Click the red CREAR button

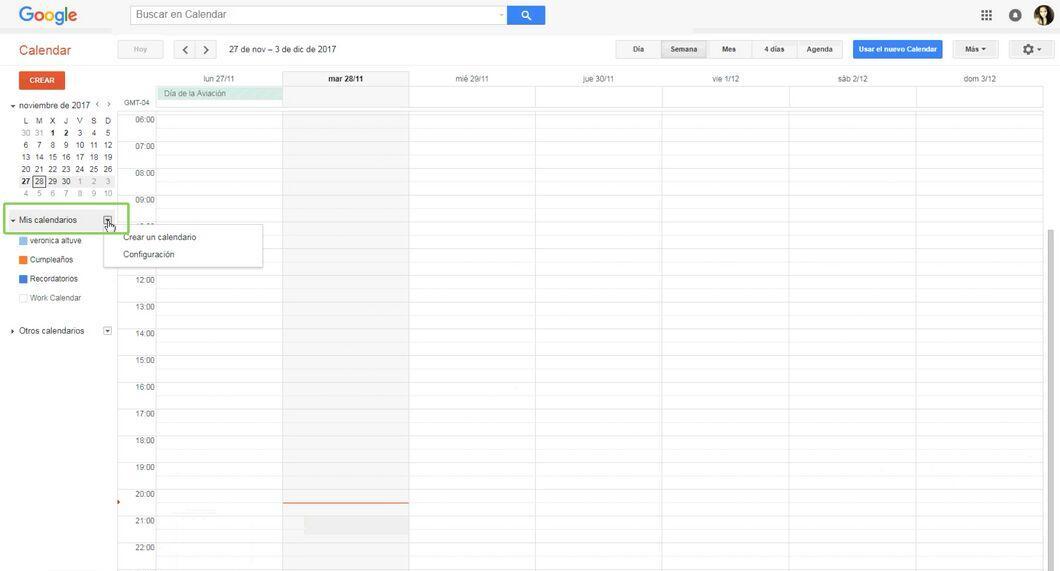42,80
